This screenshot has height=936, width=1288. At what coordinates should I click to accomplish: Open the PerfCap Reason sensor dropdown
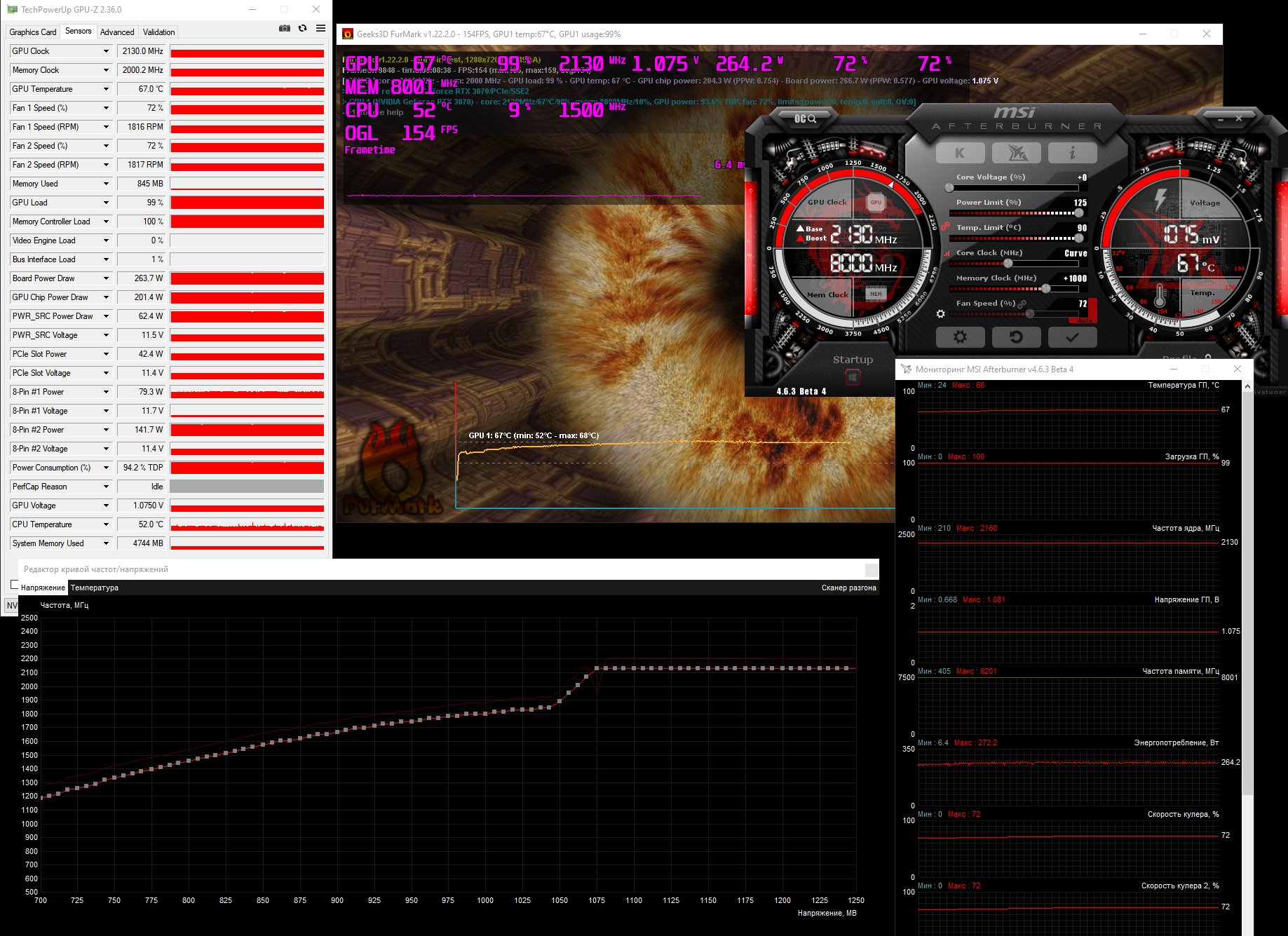(x=107, y=487)
